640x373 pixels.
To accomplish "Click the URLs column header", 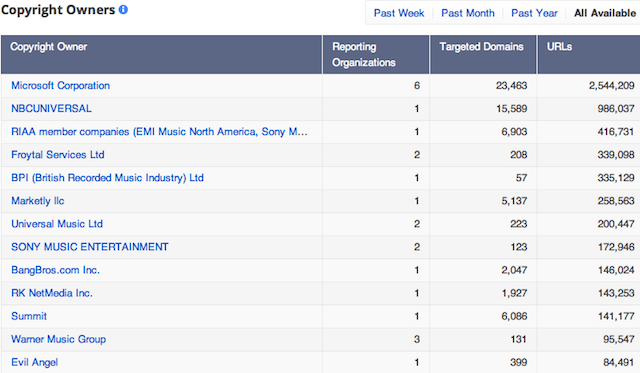I will [x=589, y=54].
